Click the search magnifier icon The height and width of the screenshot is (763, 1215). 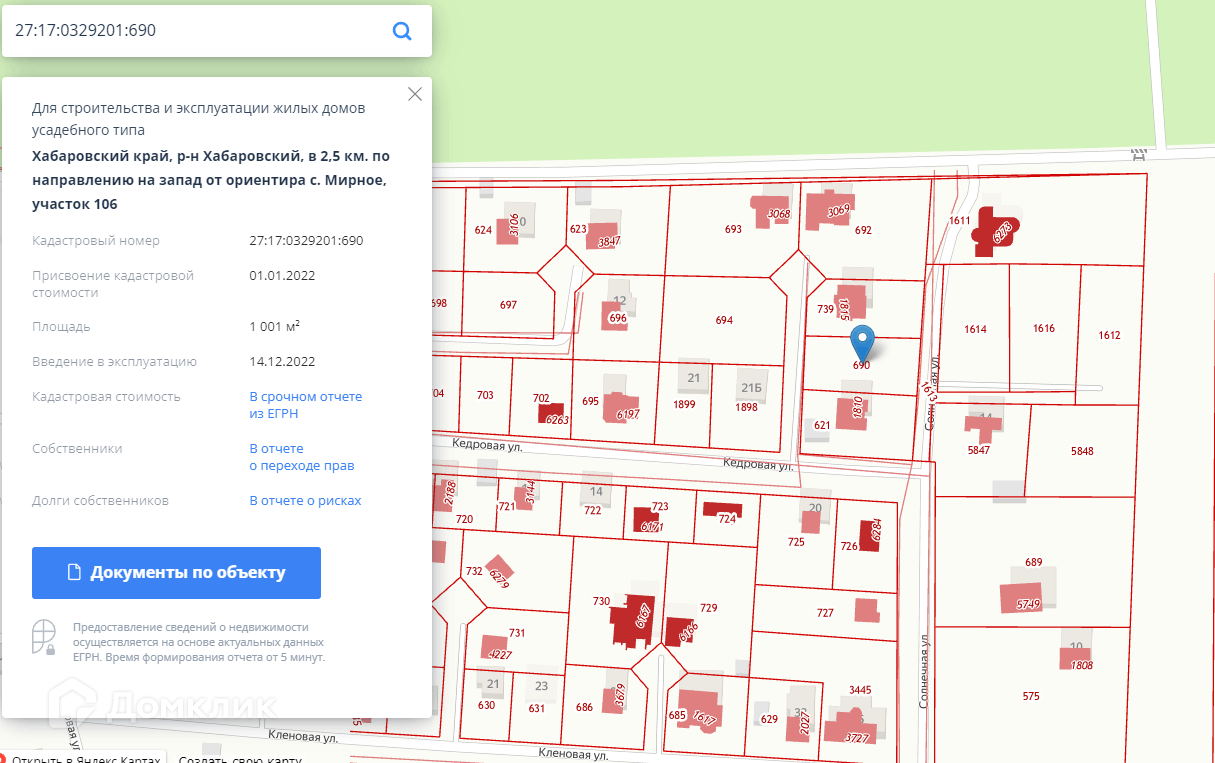click(x=402, y=31)
